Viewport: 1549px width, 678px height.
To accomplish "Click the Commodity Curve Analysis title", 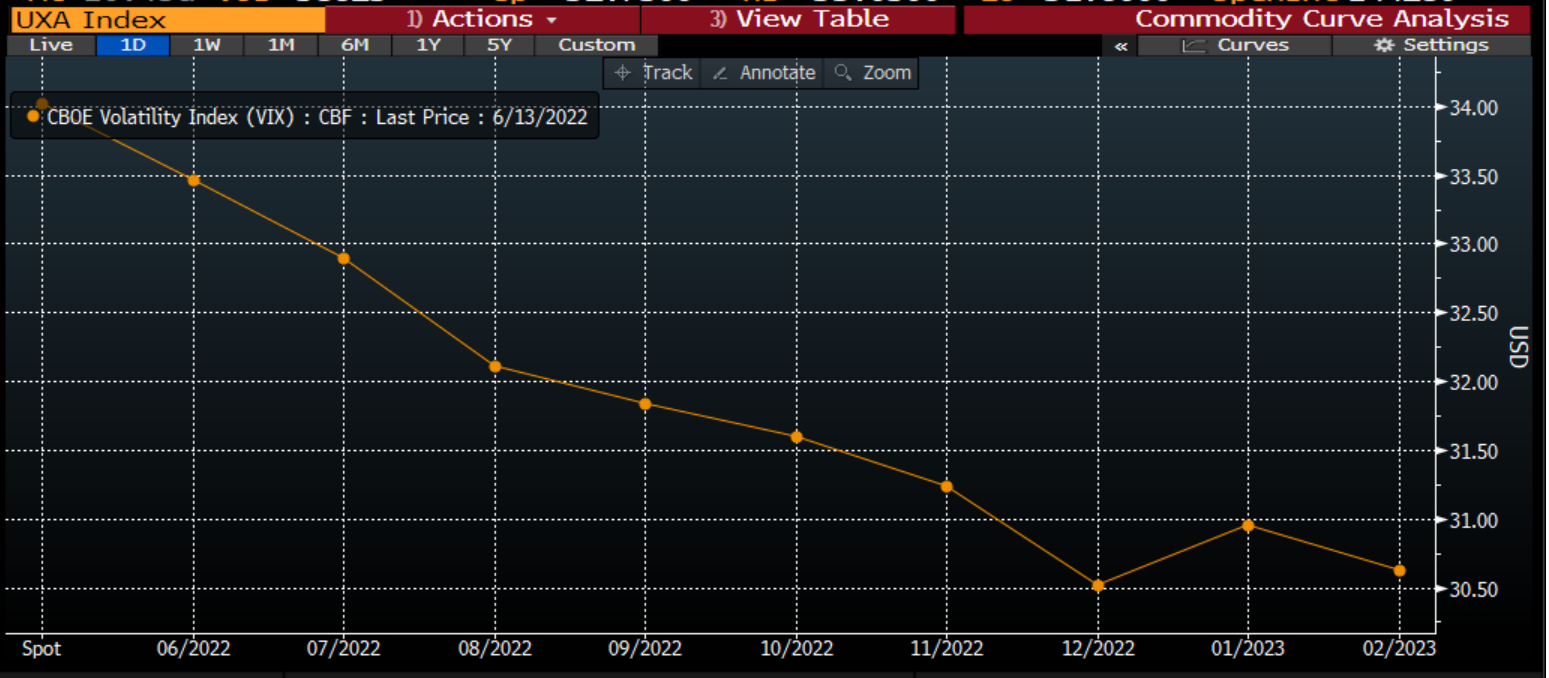I will coord(1321,19).
